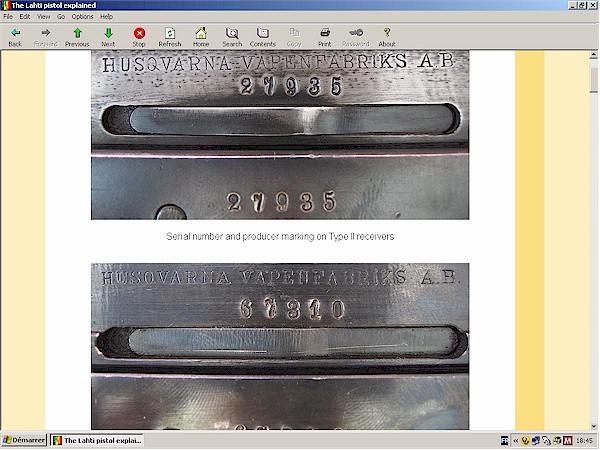
Task: Click the 'Serial number and producer marking' caption
Action: coord(280,236)
